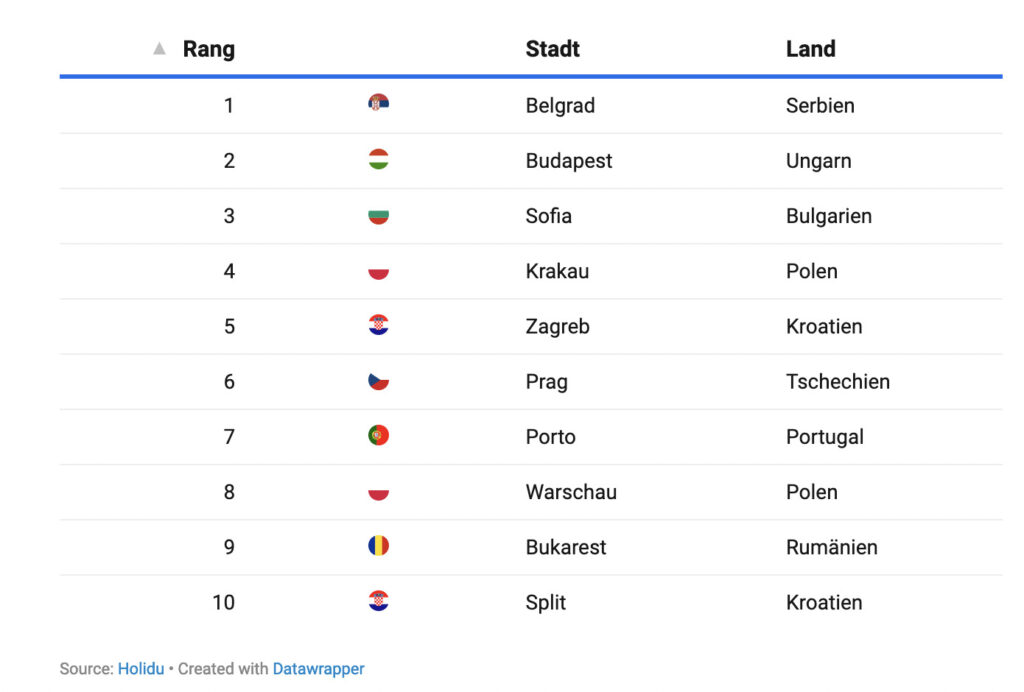This screenshot has width=1024, height=692.
Task: Sort table by Stadt column header
Action: 552,48
